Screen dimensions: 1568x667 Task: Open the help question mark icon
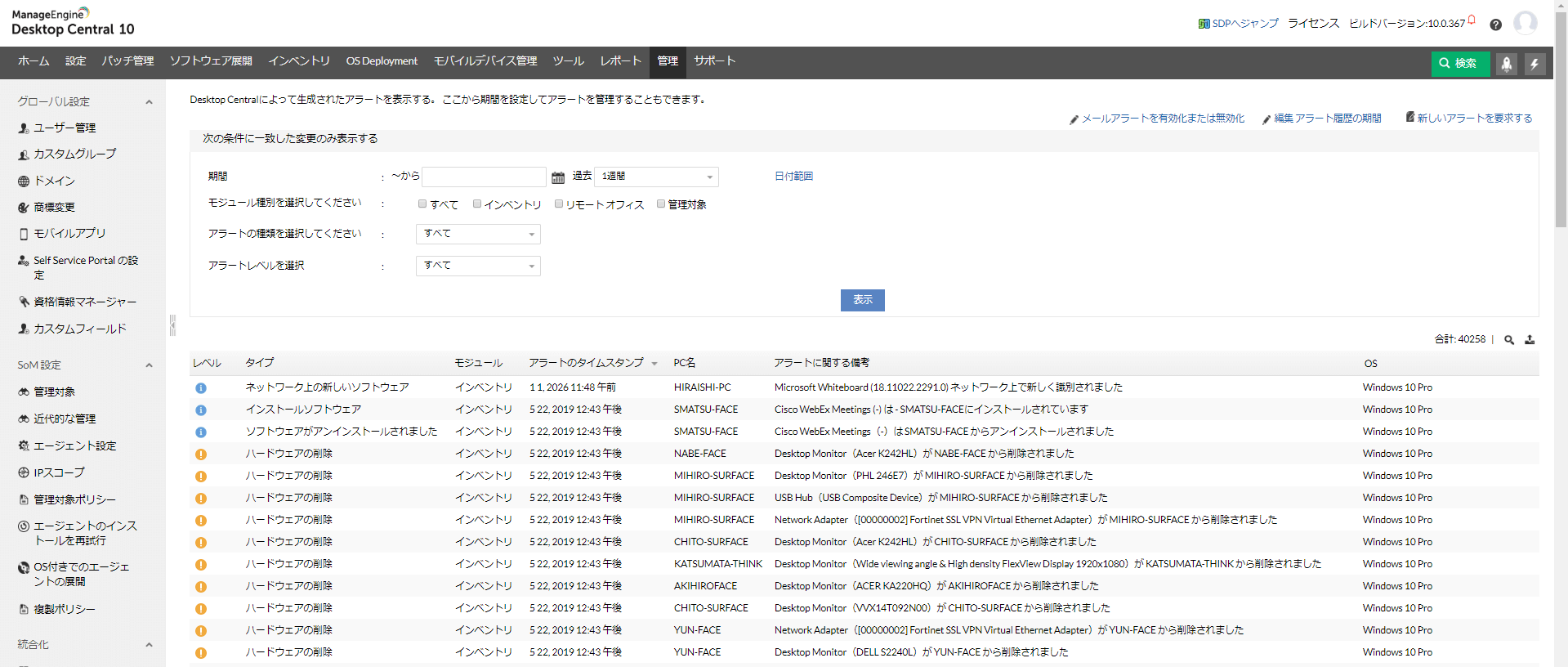(1495, 25)
